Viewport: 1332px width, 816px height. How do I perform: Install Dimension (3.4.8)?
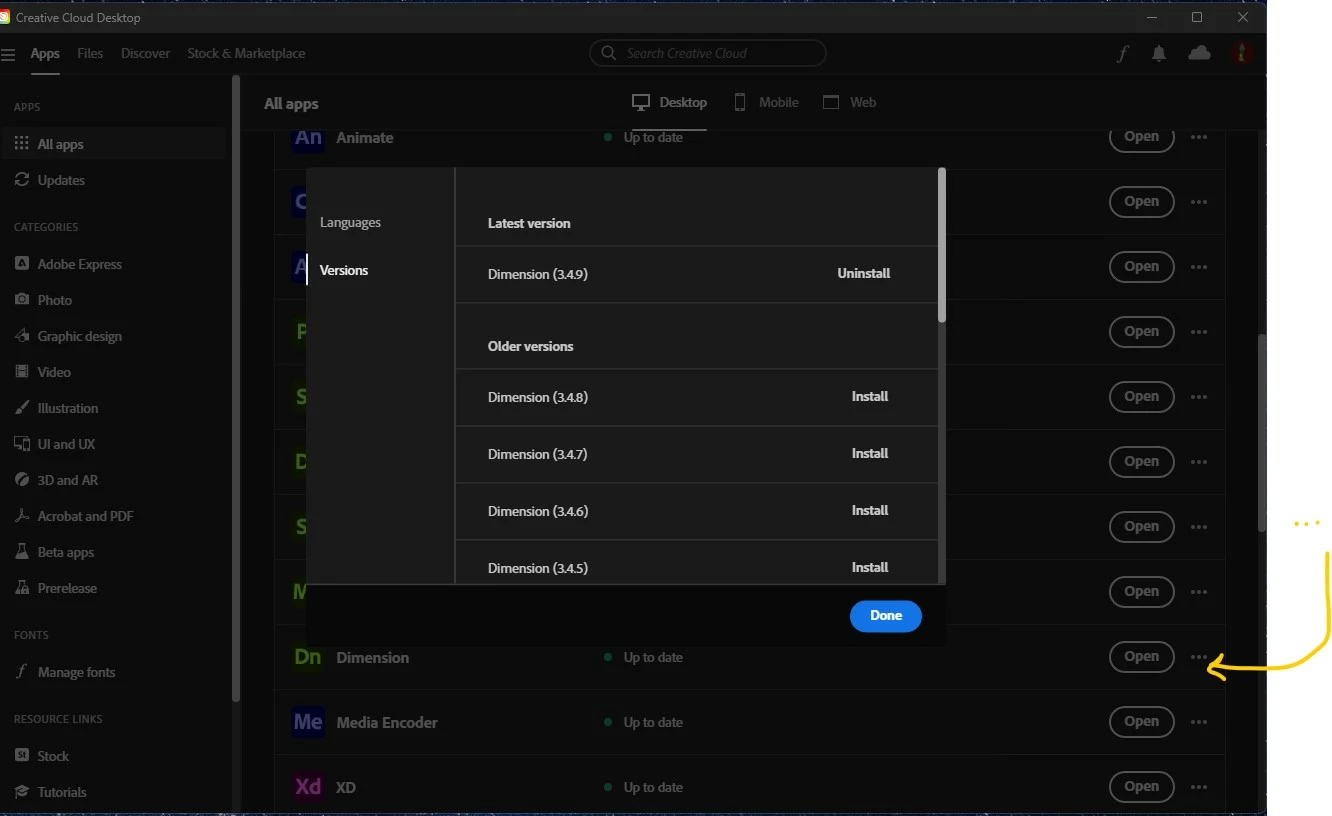click(870, 396)
